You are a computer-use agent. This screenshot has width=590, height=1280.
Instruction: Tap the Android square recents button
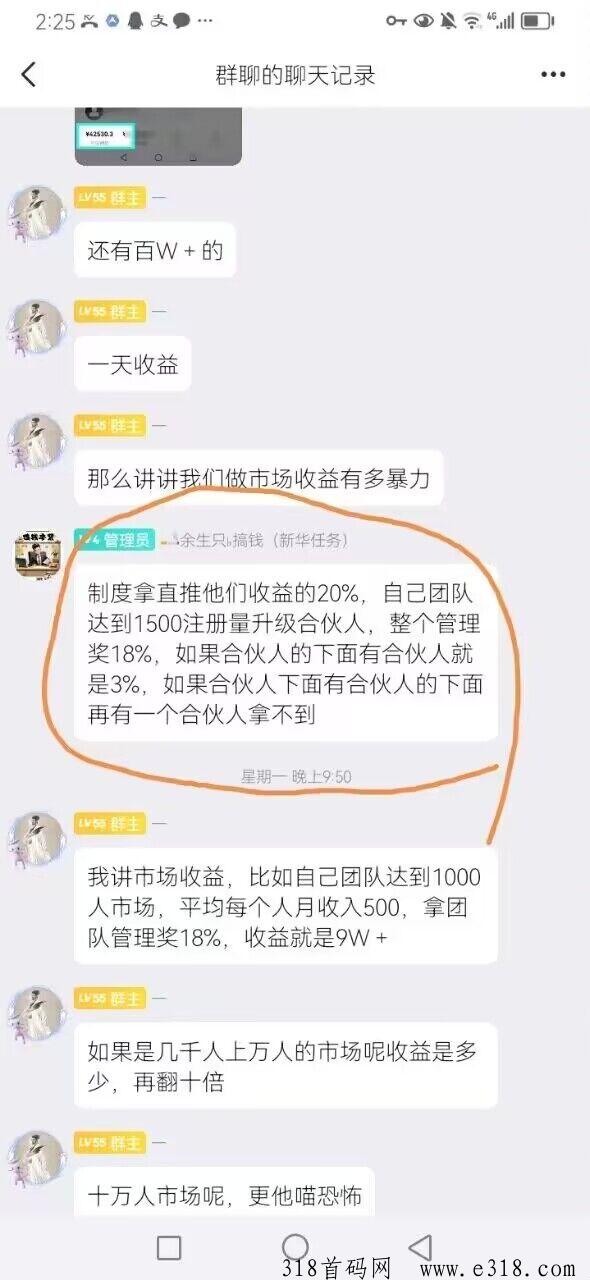169,1247
